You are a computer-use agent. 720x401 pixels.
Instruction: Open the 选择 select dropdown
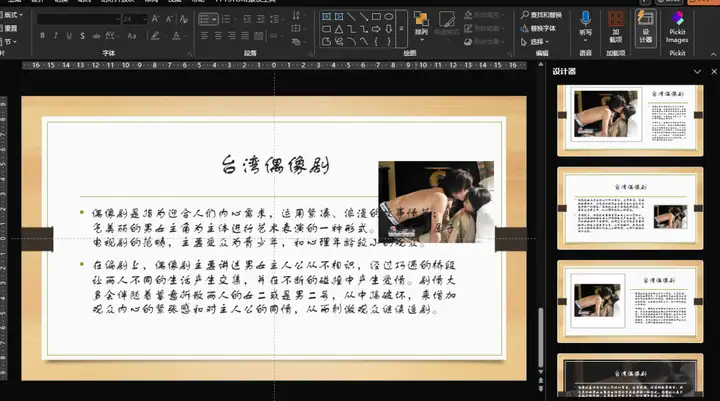click(535, 41)
